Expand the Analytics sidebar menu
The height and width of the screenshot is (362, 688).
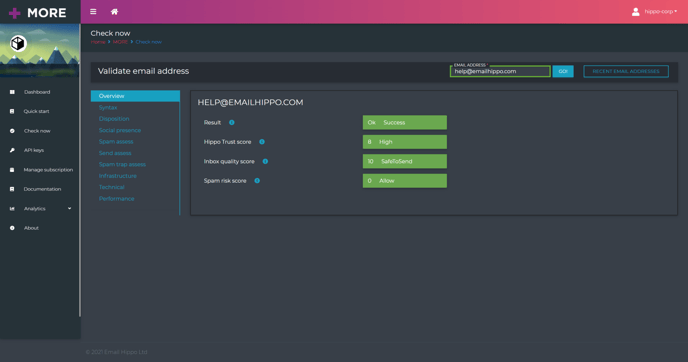(40, 208)
